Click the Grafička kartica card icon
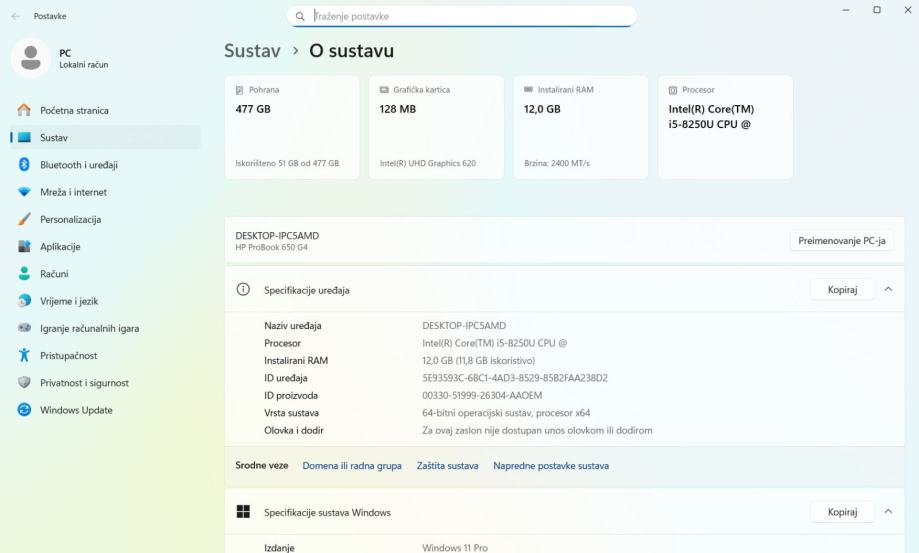 [384, 90]
